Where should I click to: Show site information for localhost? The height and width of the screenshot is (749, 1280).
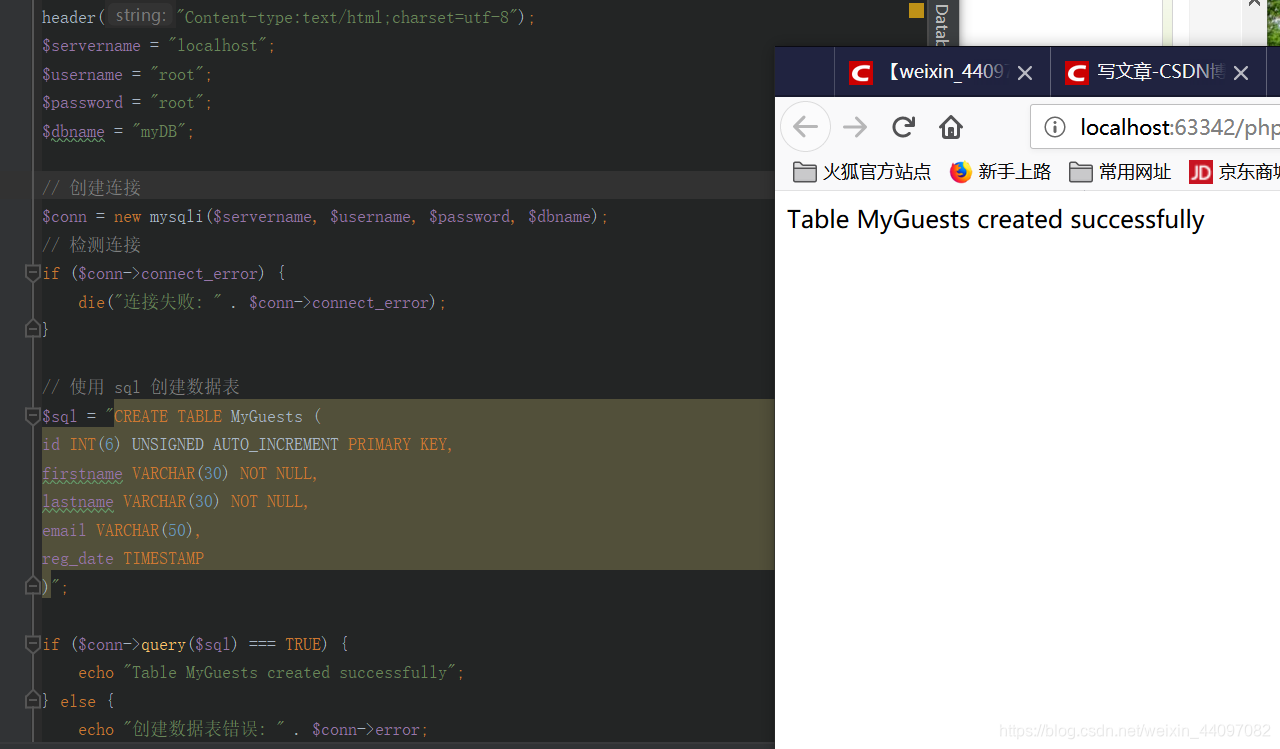tap(1055, 127)
